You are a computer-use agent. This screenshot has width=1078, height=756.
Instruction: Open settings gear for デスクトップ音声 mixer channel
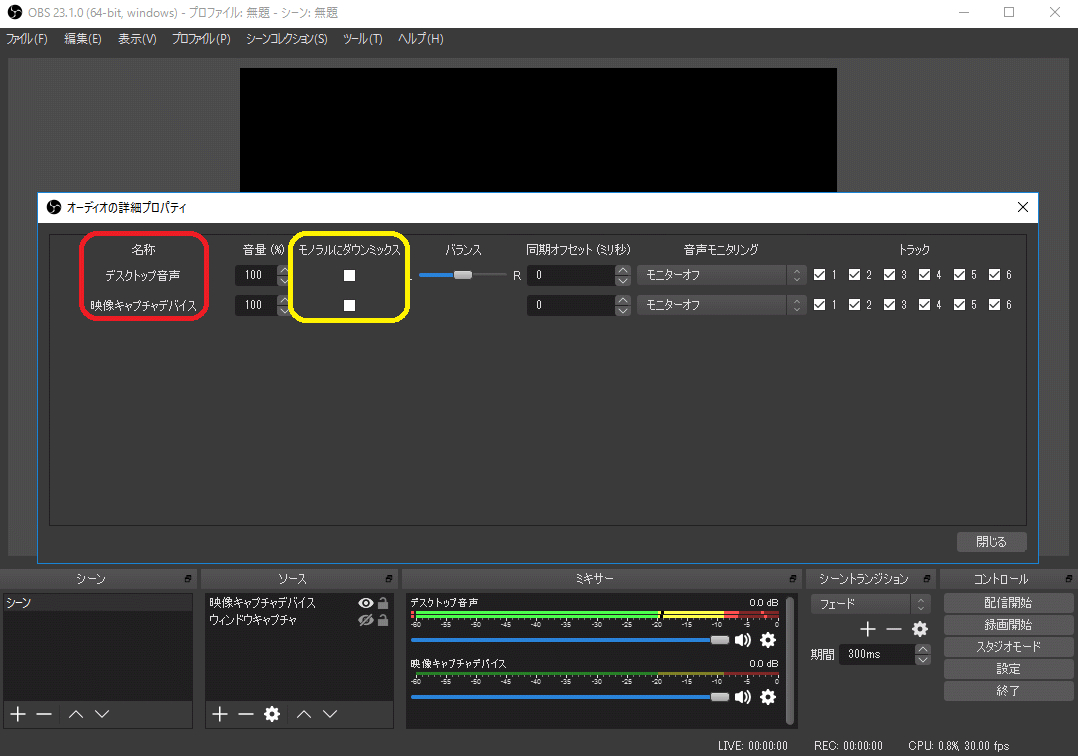[768, 640]
